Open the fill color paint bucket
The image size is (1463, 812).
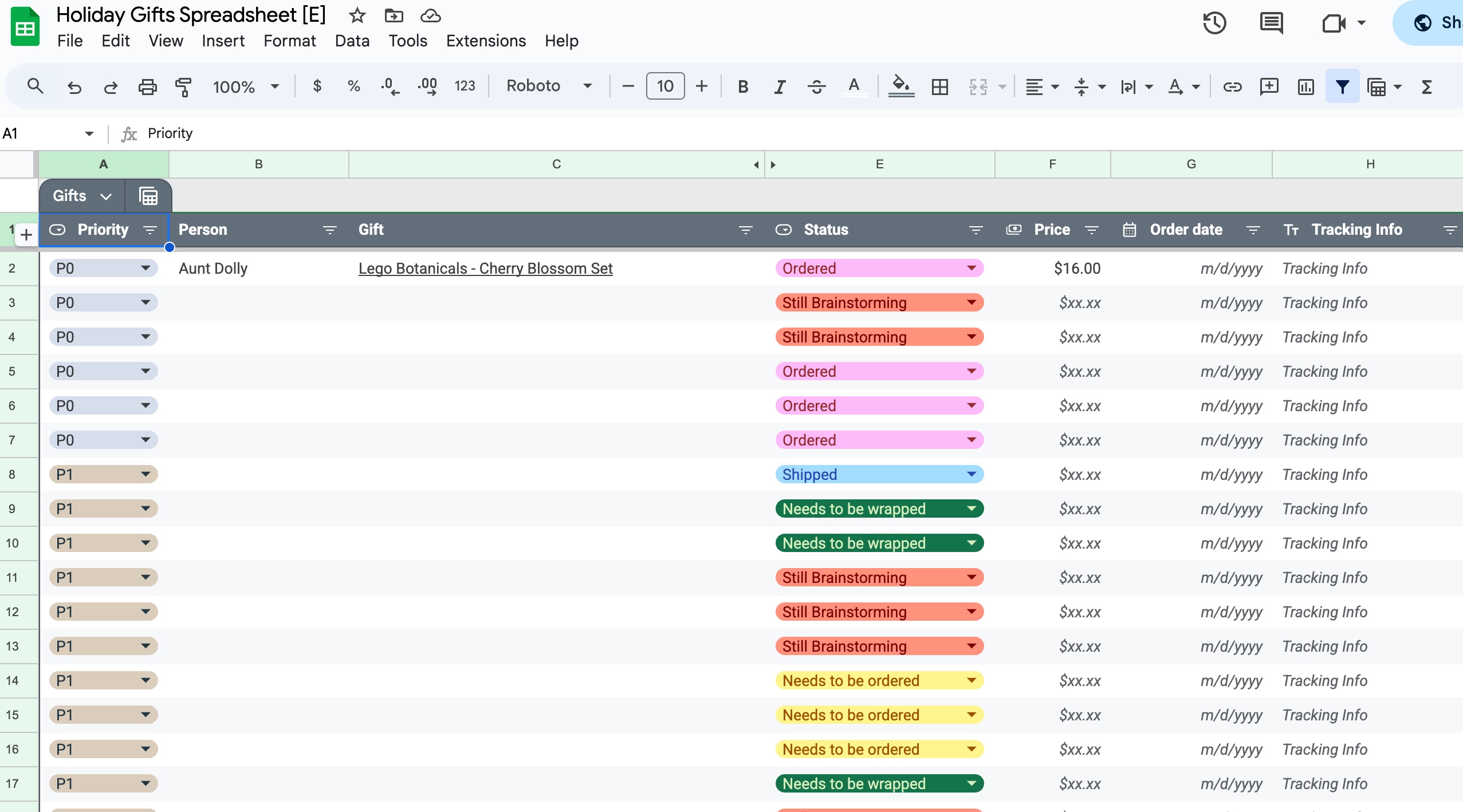[900, 86]
